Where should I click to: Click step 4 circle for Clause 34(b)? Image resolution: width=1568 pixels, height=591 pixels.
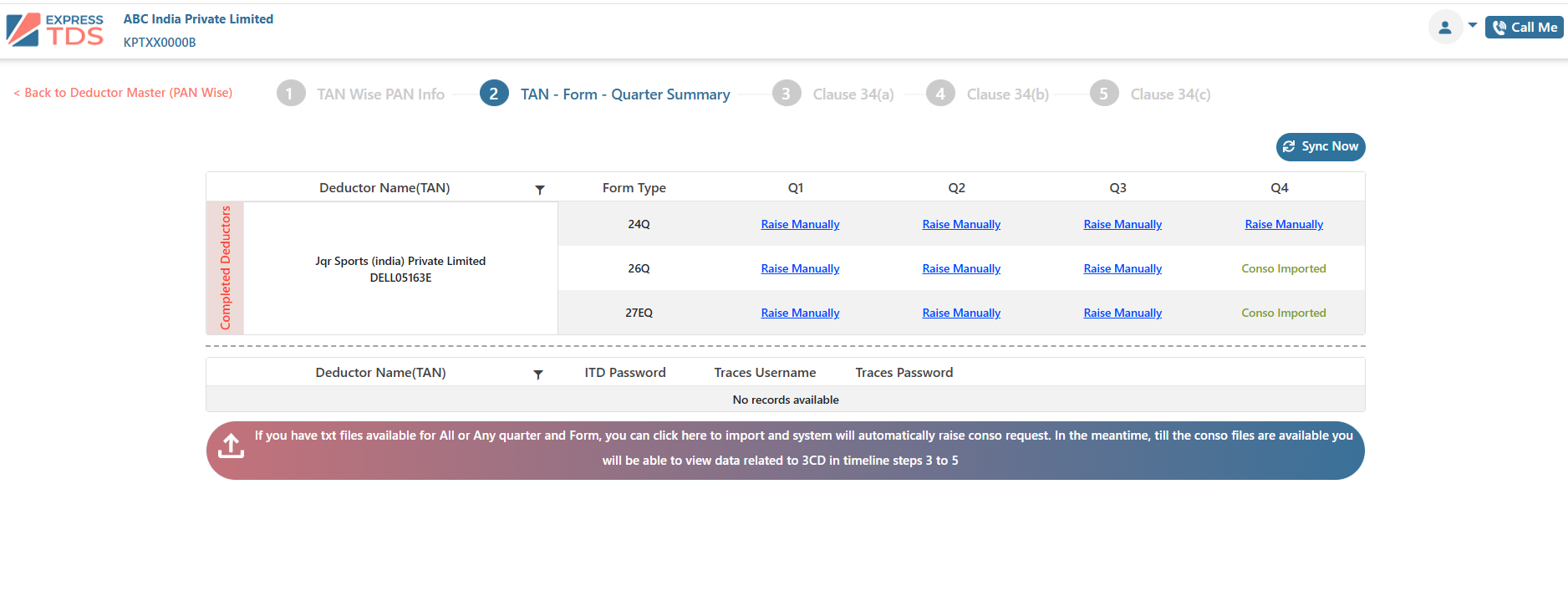(x=940, y=94)
